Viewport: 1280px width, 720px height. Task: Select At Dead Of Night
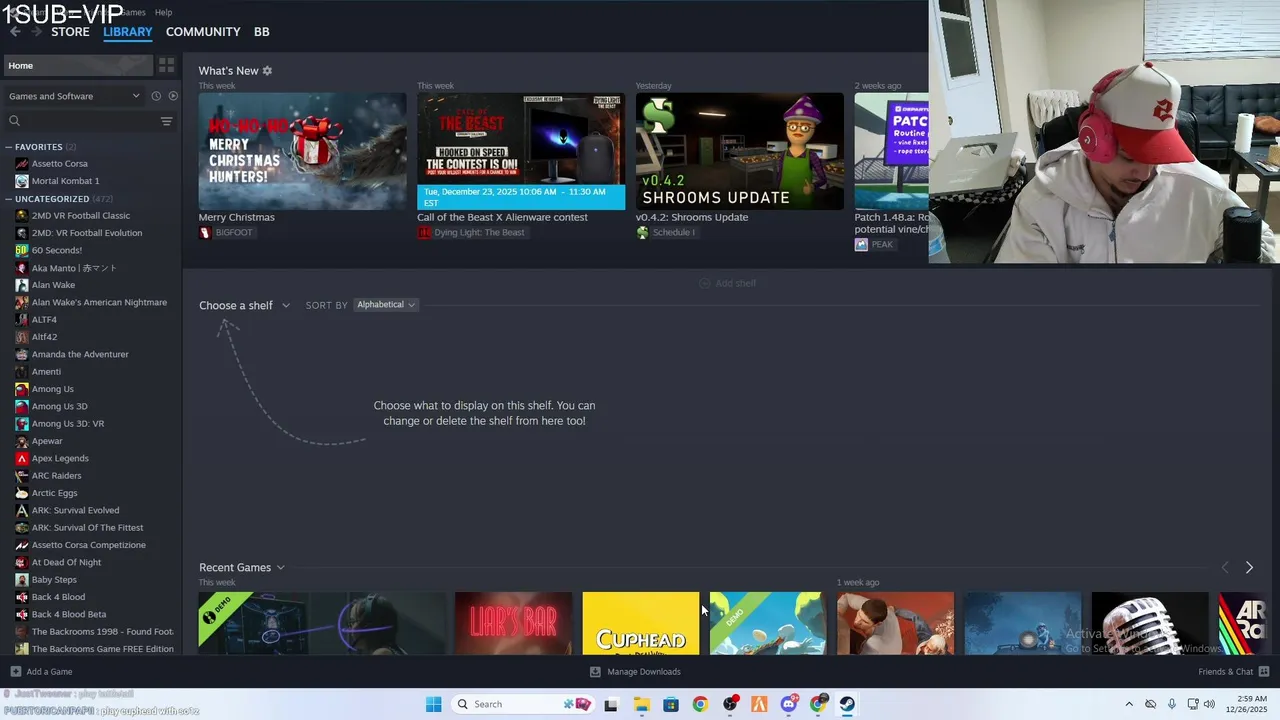[x=66, y=562]
